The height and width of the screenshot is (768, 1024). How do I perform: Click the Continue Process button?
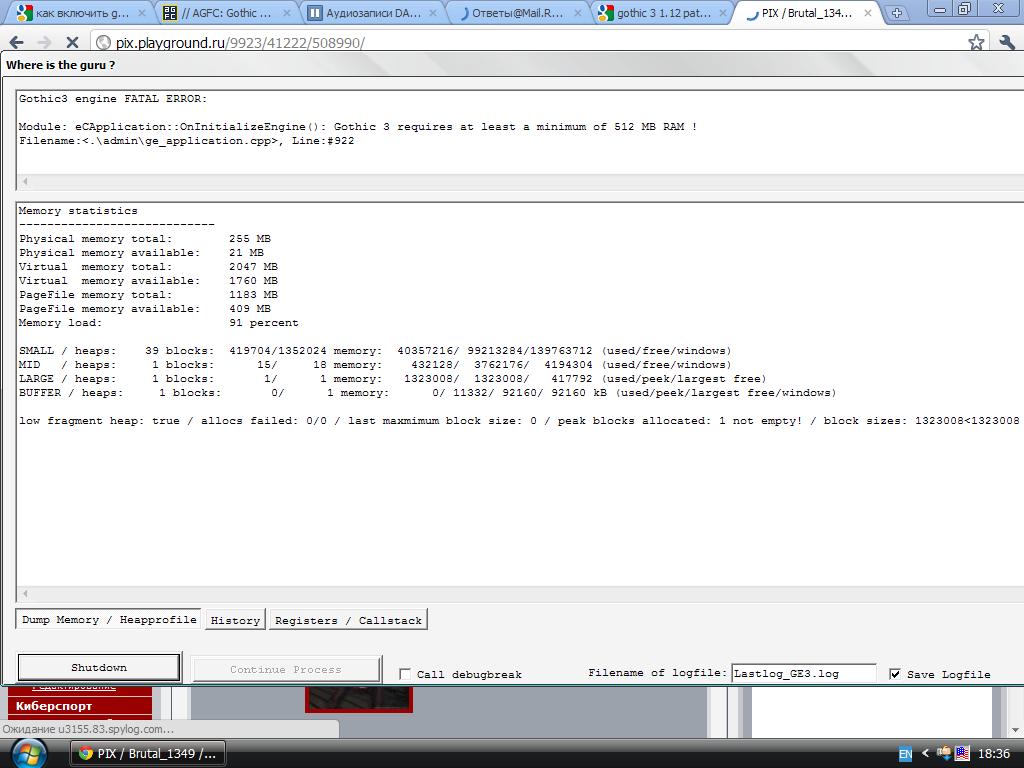(286, 669)
